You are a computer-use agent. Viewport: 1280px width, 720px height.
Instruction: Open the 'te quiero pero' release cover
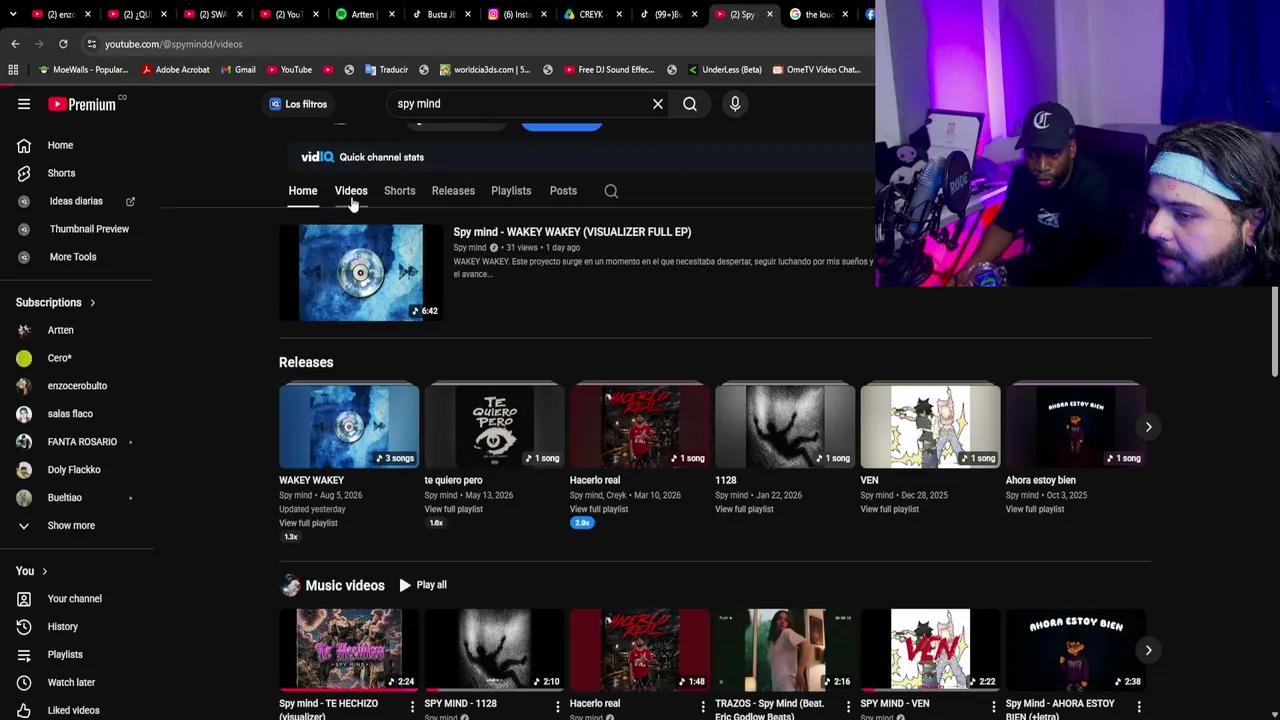494,425
